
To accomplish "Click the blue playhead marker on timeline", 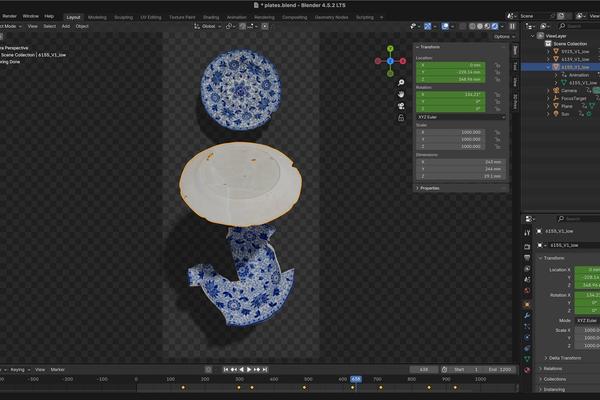I will tap(356, 379).
